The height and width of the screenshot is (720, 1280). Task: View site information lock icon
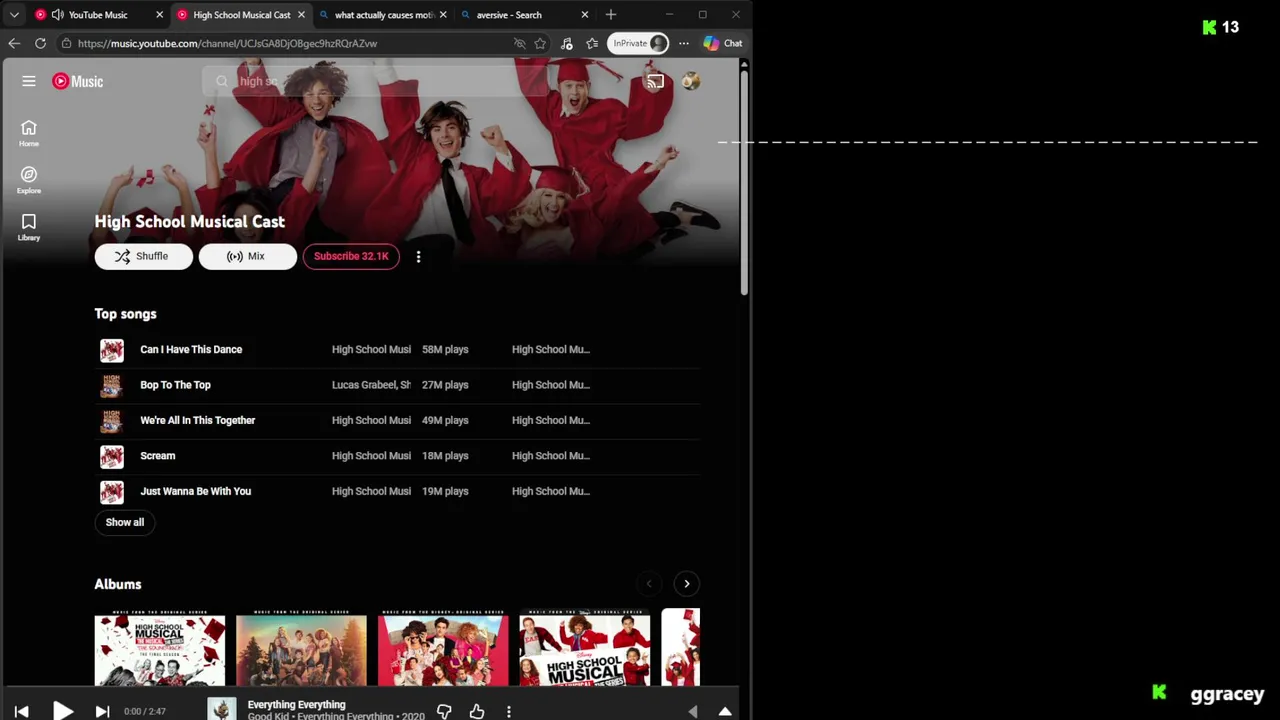66,43
